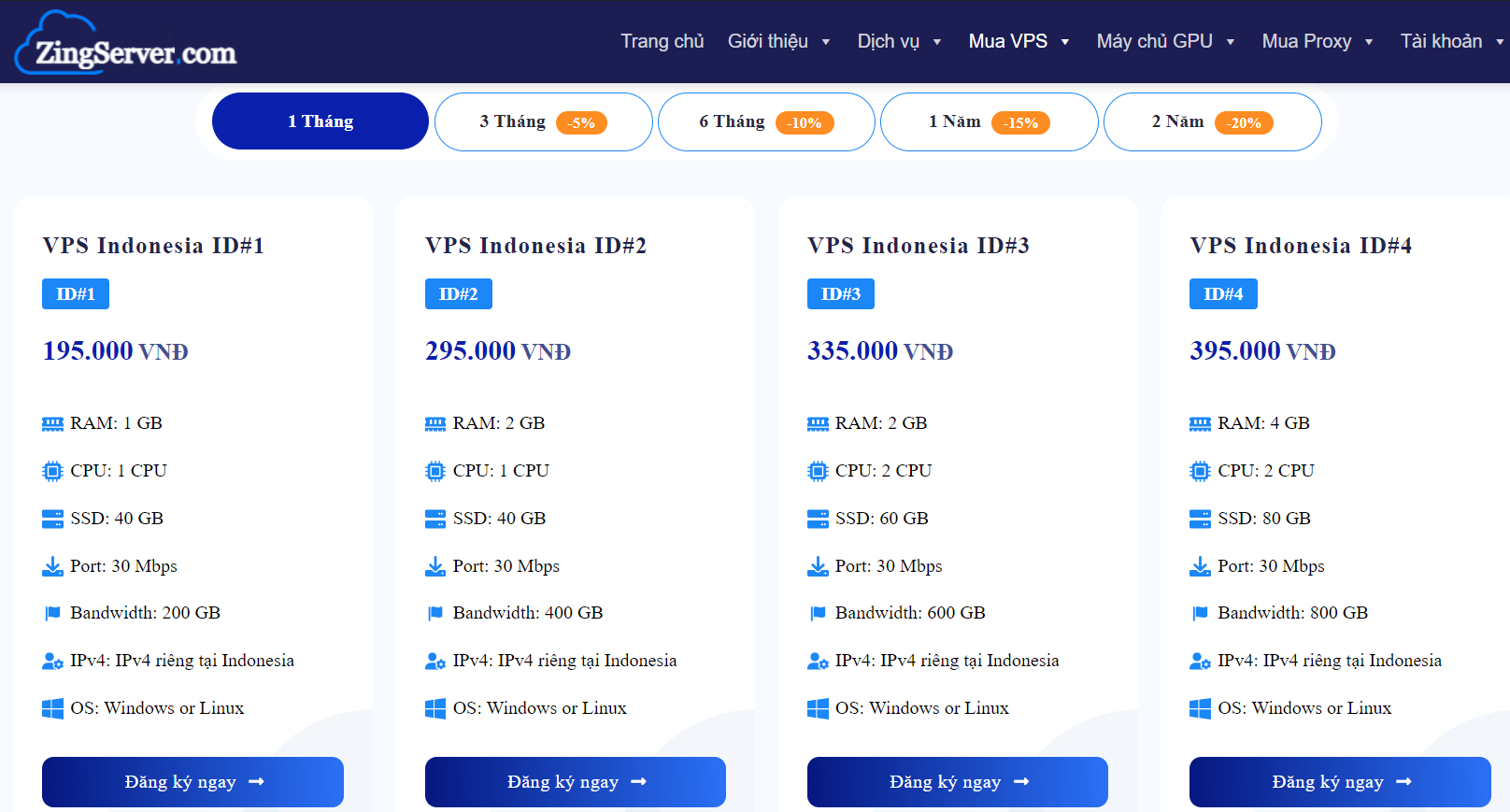Click the Windows OS icon in ID#3 card
The image size is (1510, 812).
pos(818,708)
